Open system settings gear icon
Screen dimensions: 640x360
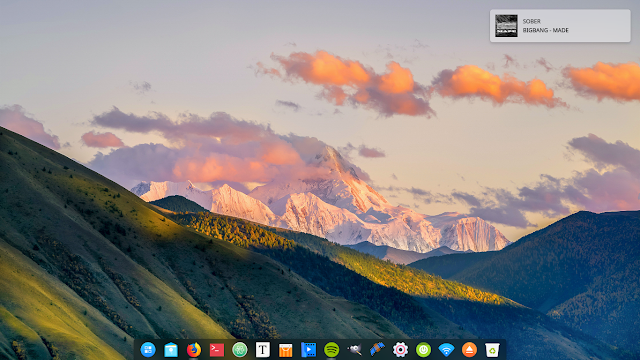point(400,350)
